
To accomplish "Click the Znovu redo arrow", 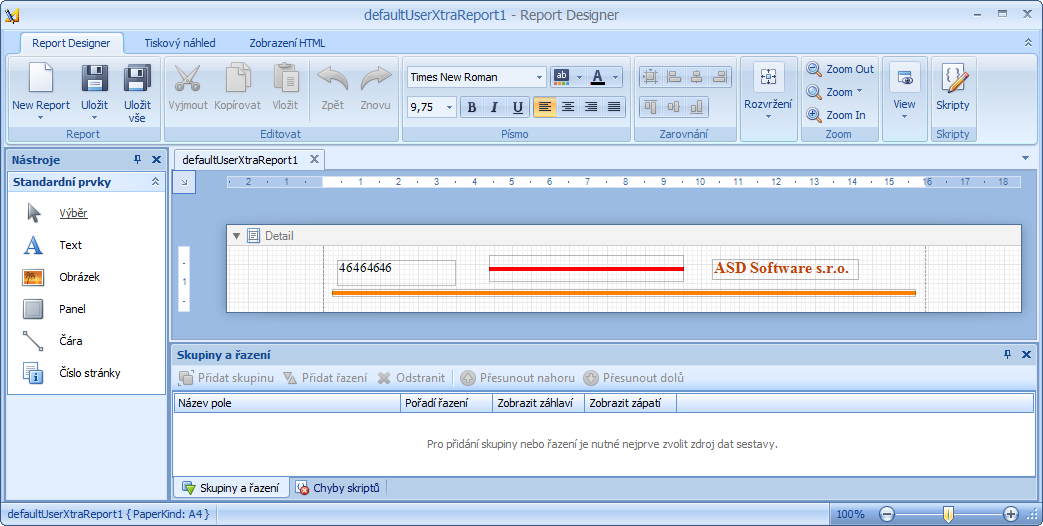I will tap(376, 78).
